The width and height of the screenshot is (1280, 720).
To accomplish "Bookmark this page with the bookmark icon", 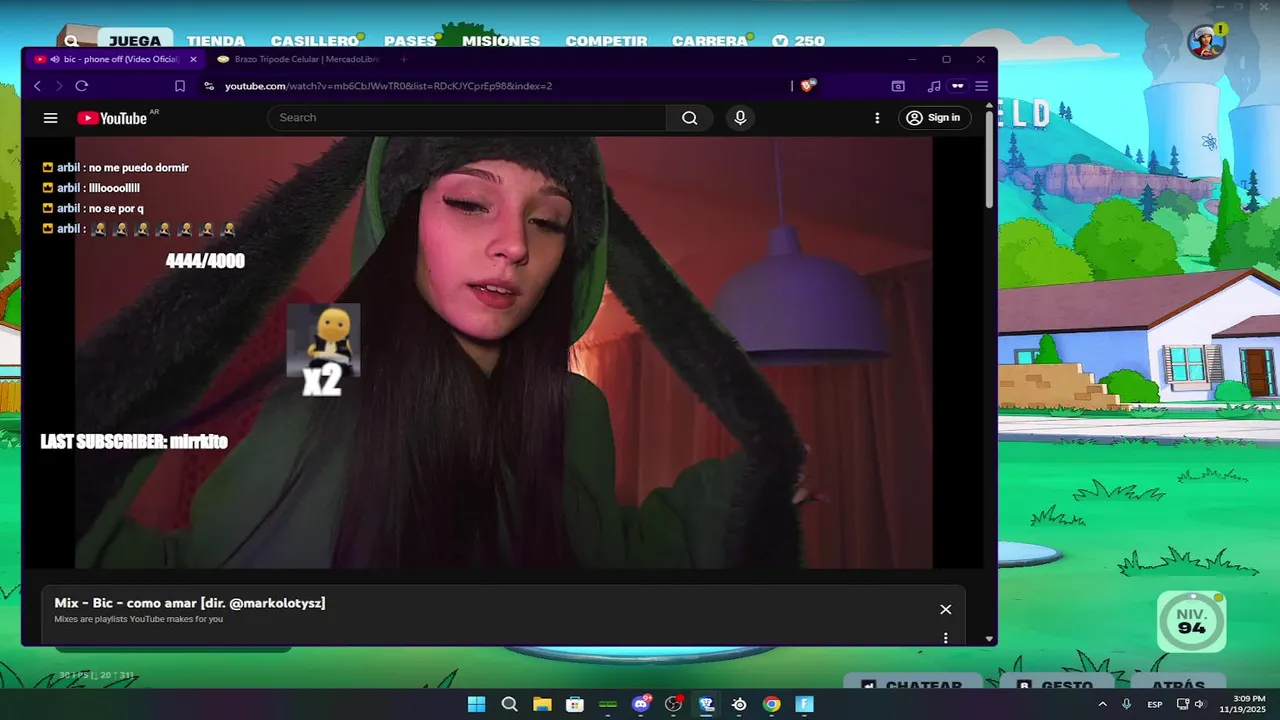I will [x=180, y=86].
